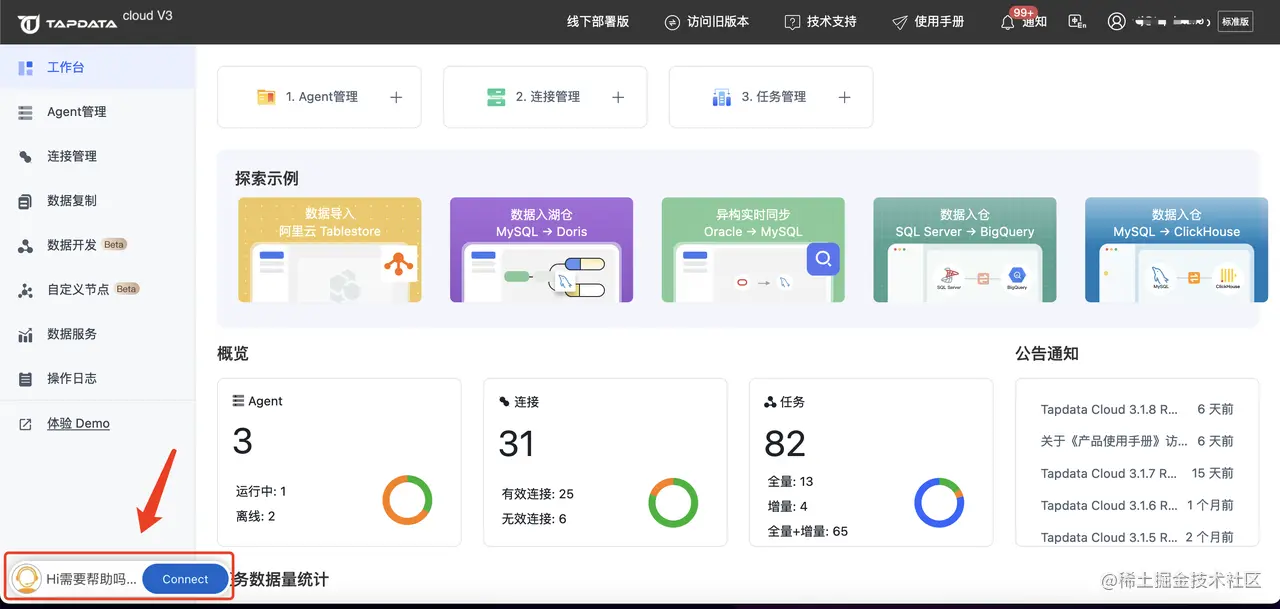Click the 标准版 plan badge

[1235, 21]
